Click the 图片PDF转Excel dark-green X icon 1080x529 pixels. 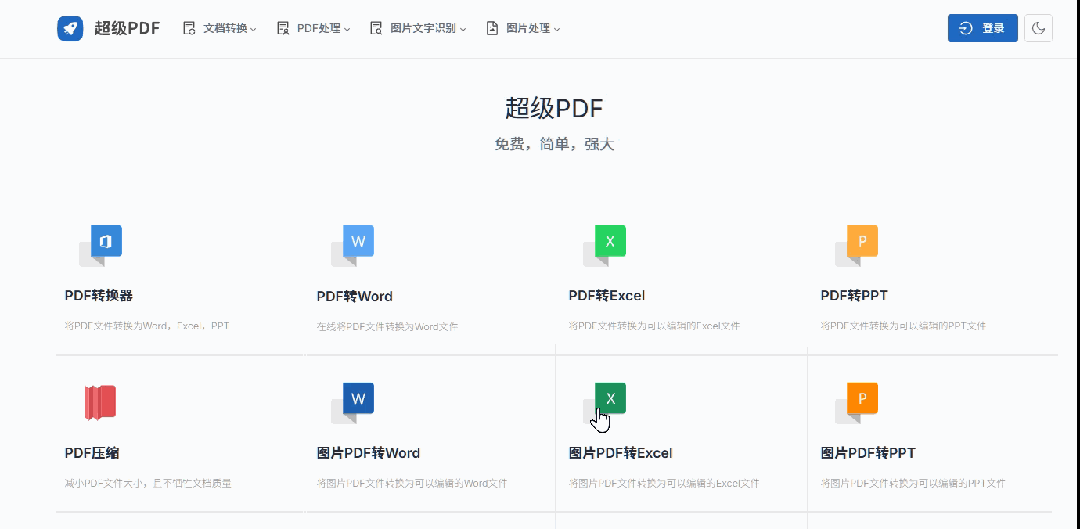(x=605, y=403)
